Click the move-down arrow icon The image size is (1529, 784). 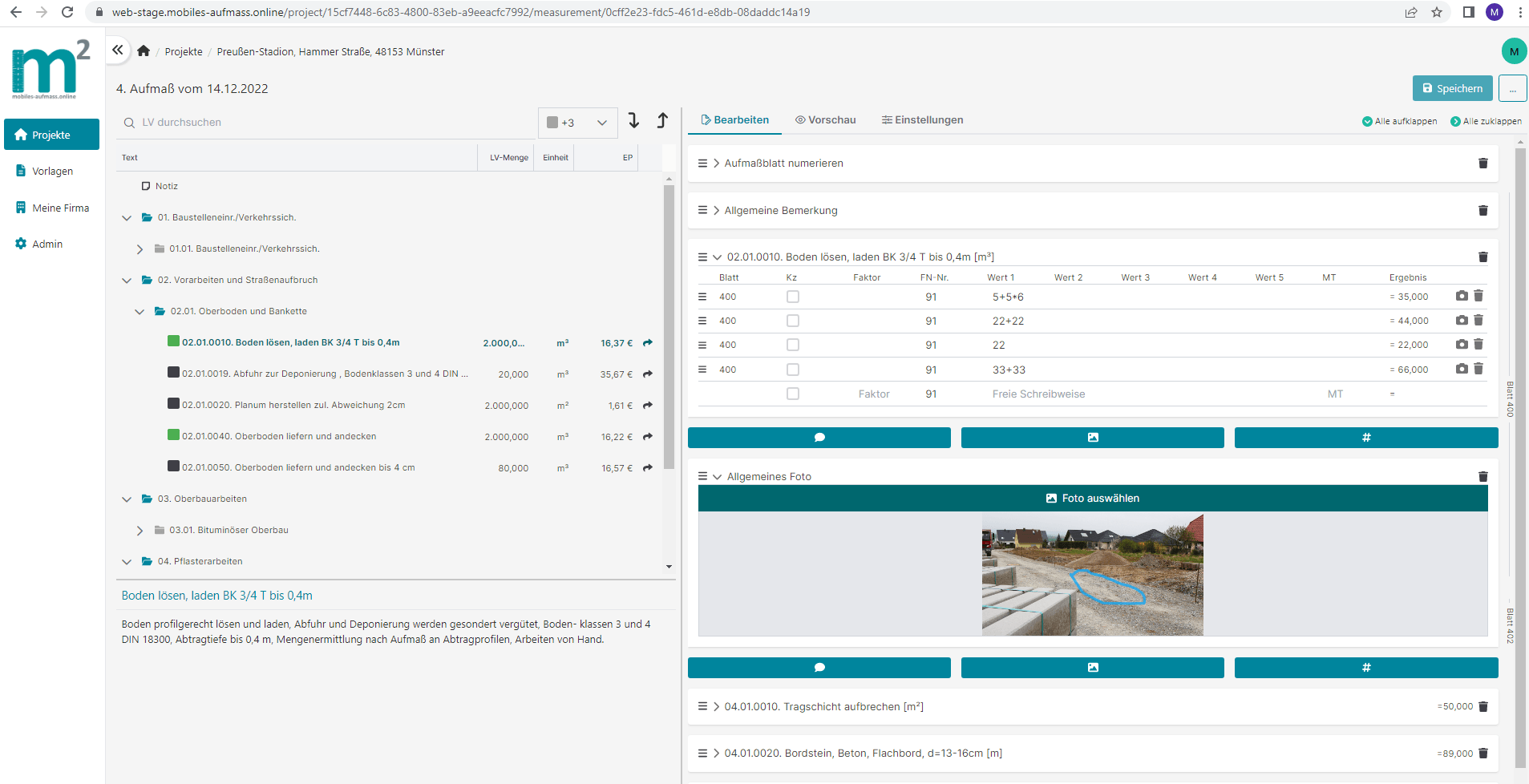(633, 121)
